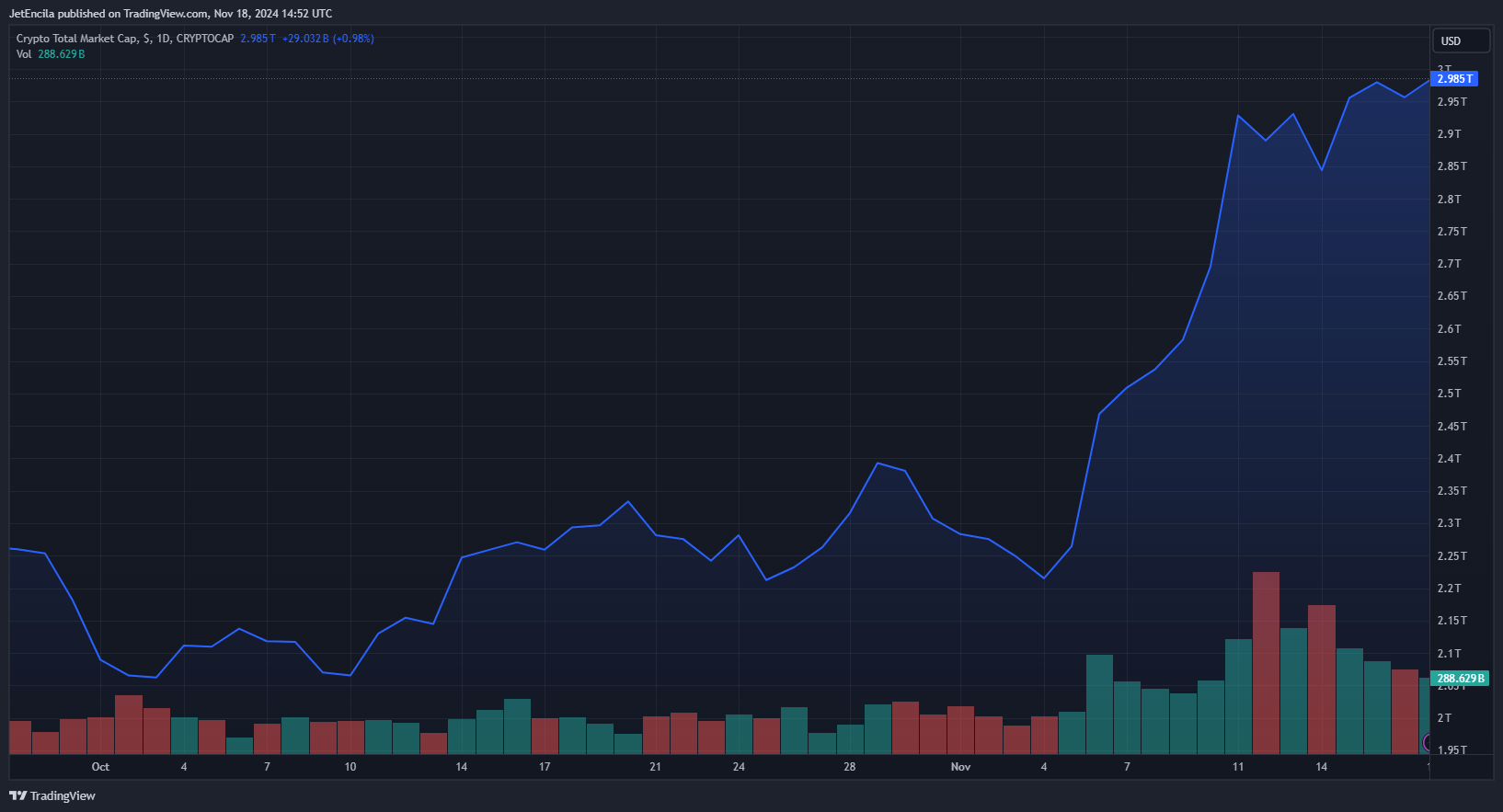Click the "2.7T" price axis label

pyautogui.click(x=1450, y=264)
